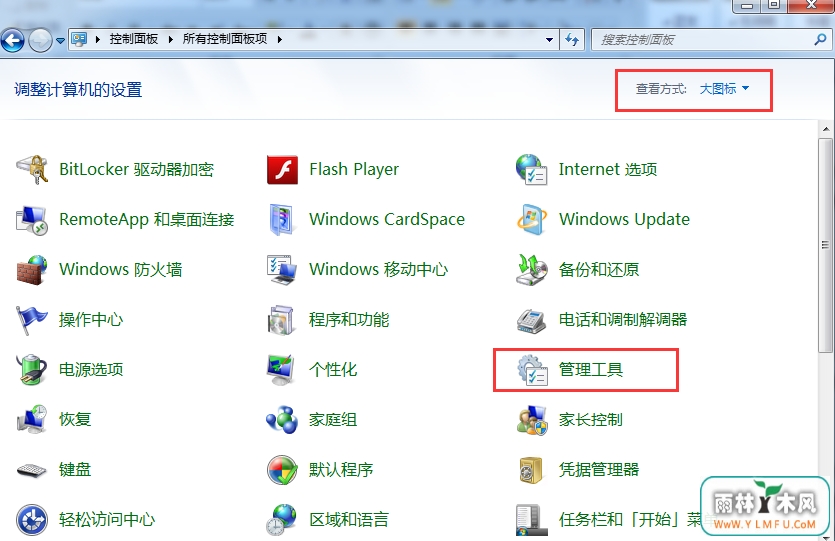The height and width of the screenshot is (541, 835).
Task: Open the 管理工具 gear icon
Action: click(x=531, y=370)
